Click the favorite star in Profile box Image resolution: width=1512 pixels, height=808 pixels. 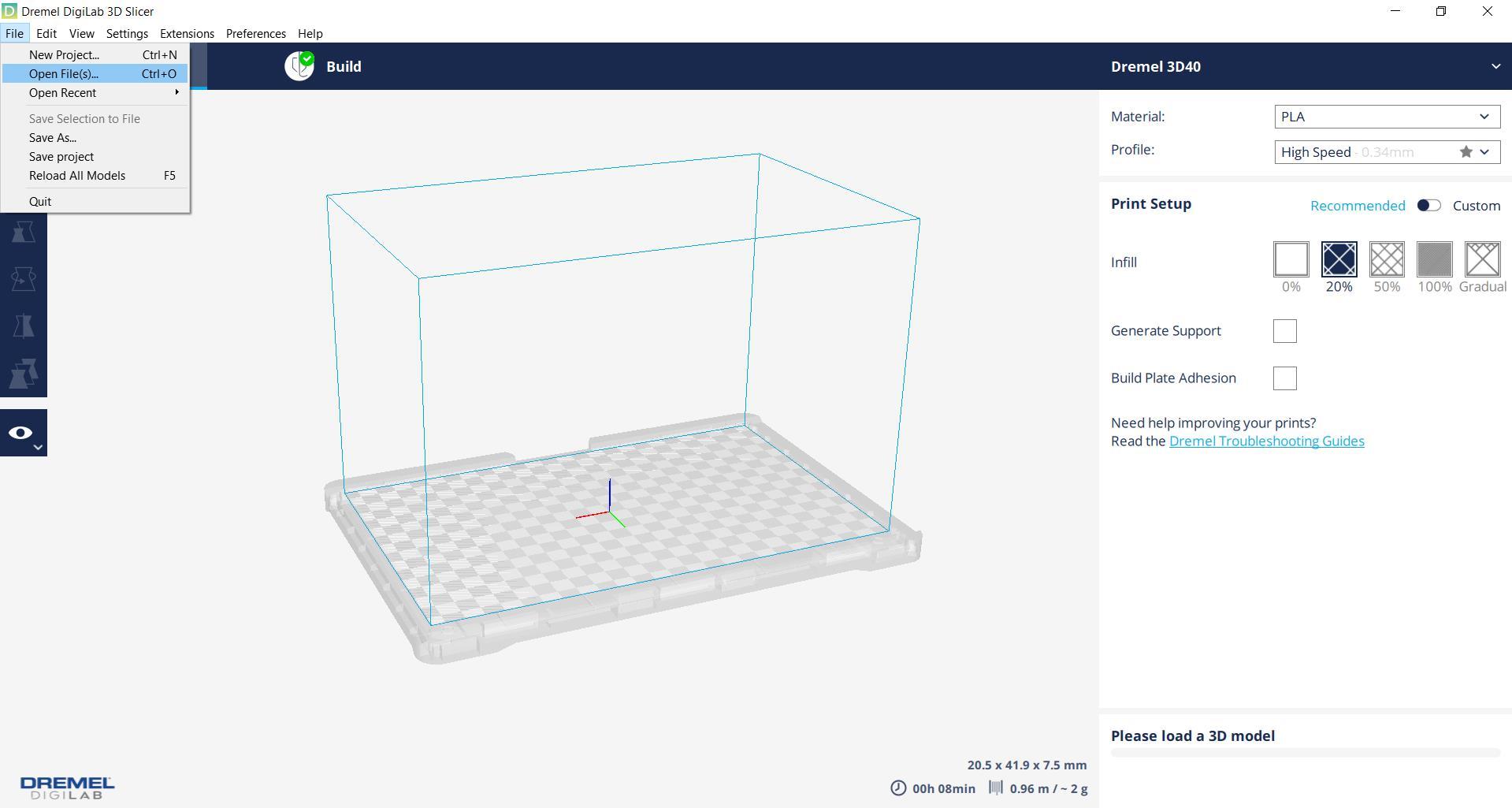(1466, 152)
